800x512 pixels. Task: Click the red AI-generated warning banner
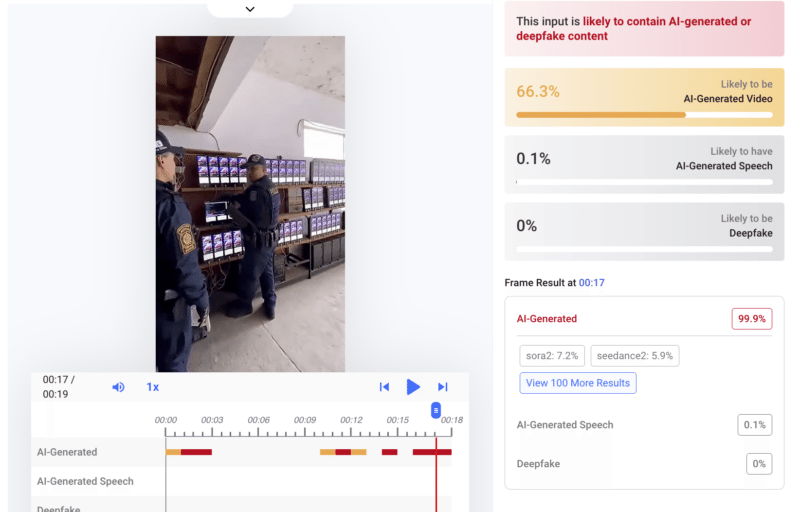tap(644, 29)
